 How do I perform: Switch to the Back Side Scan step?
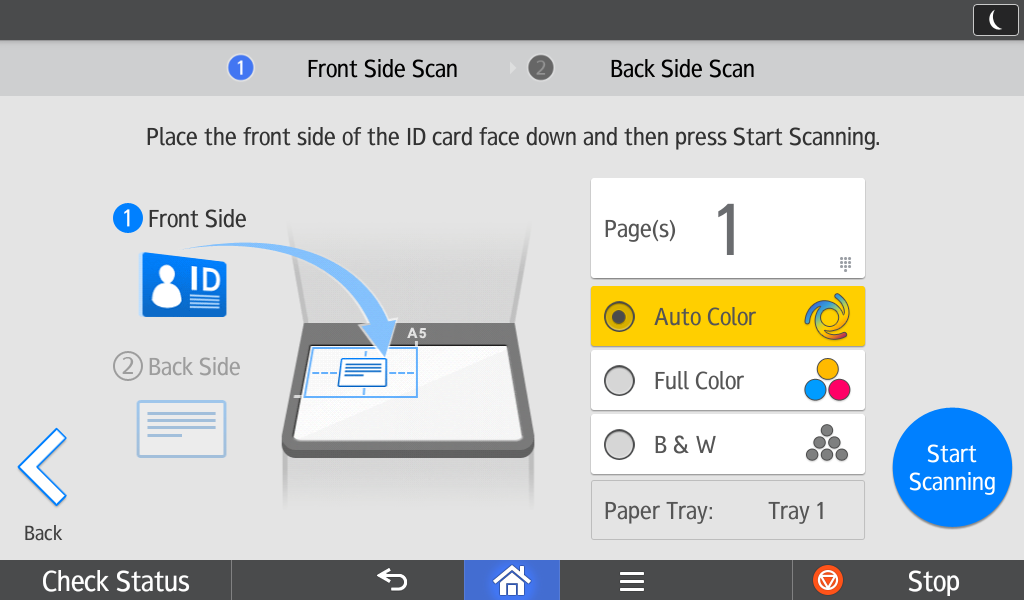(x=681, y=69)
